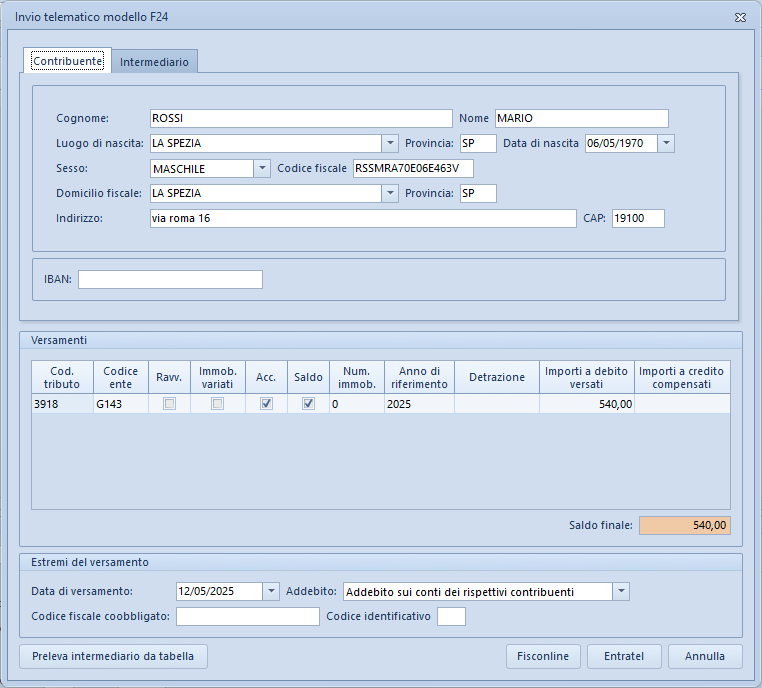Select the Anno di riferimento cell 2025
762x688 pixels.
(419, 404)
